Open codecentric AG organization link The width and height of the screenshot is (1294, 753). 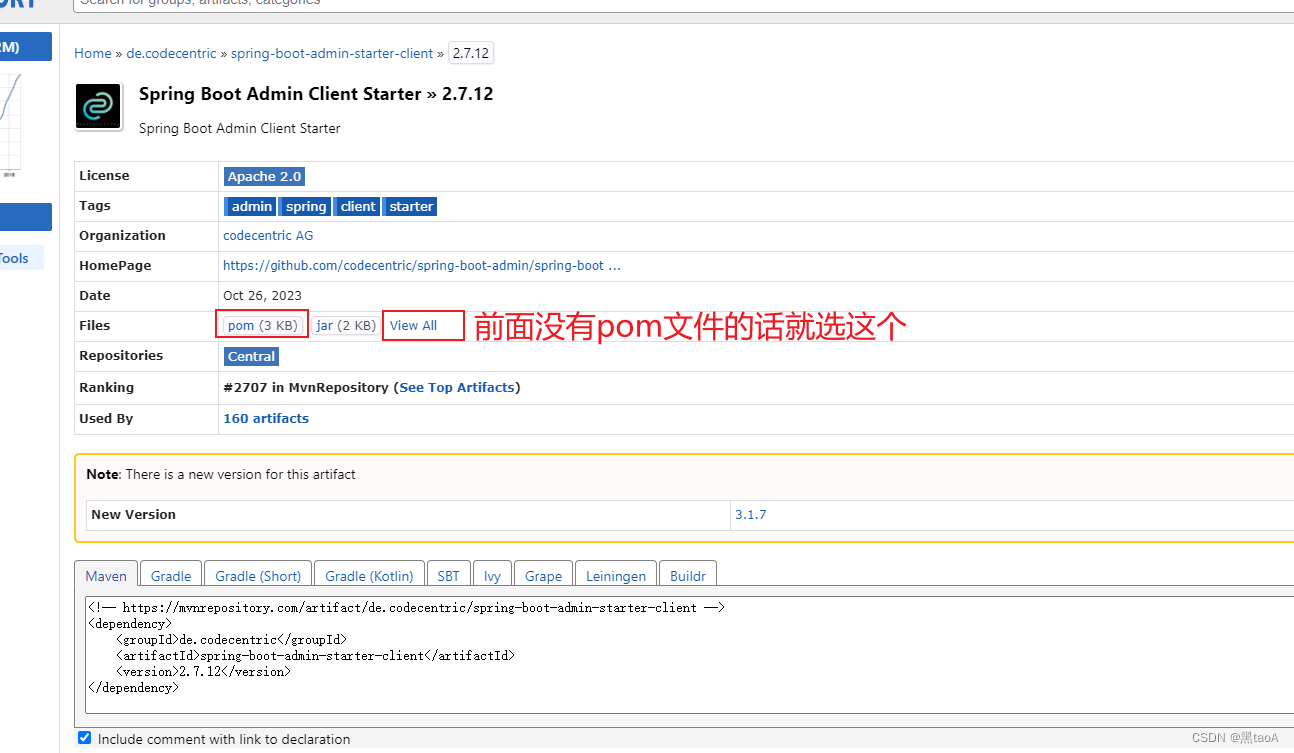tap(268, 236)
